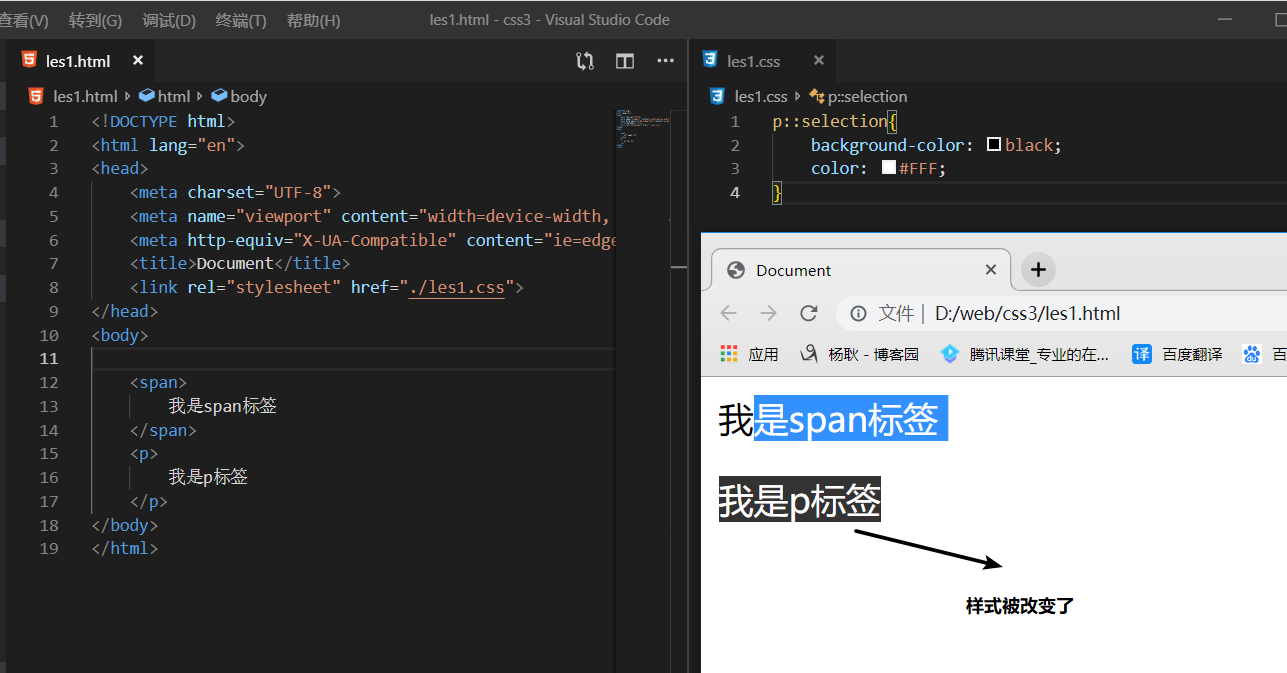Click the browser back arrow
The image size is (1287, 673).
(x=728, y=313)
